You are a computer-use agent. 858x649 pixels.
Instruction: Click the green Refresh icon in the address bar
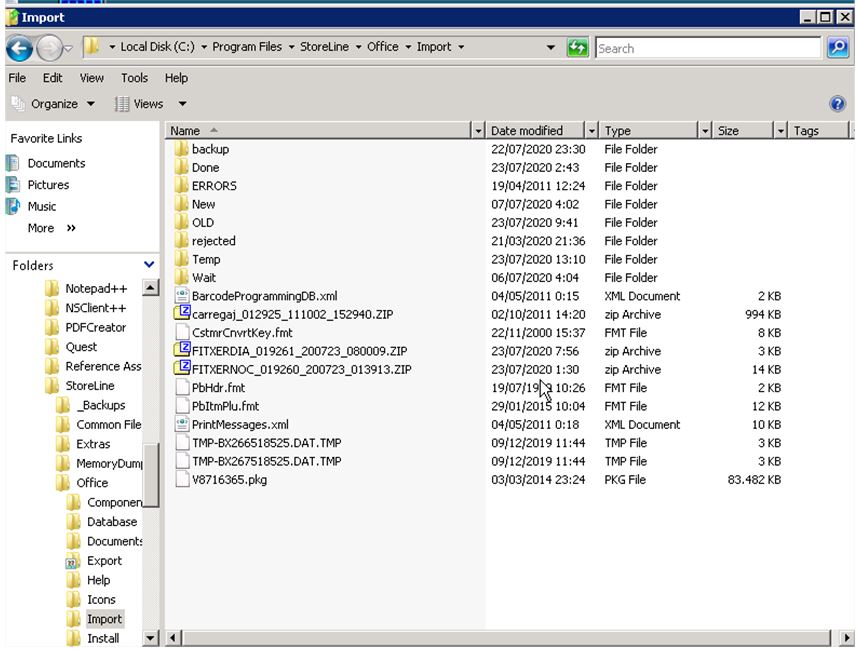tap(577, 47)
